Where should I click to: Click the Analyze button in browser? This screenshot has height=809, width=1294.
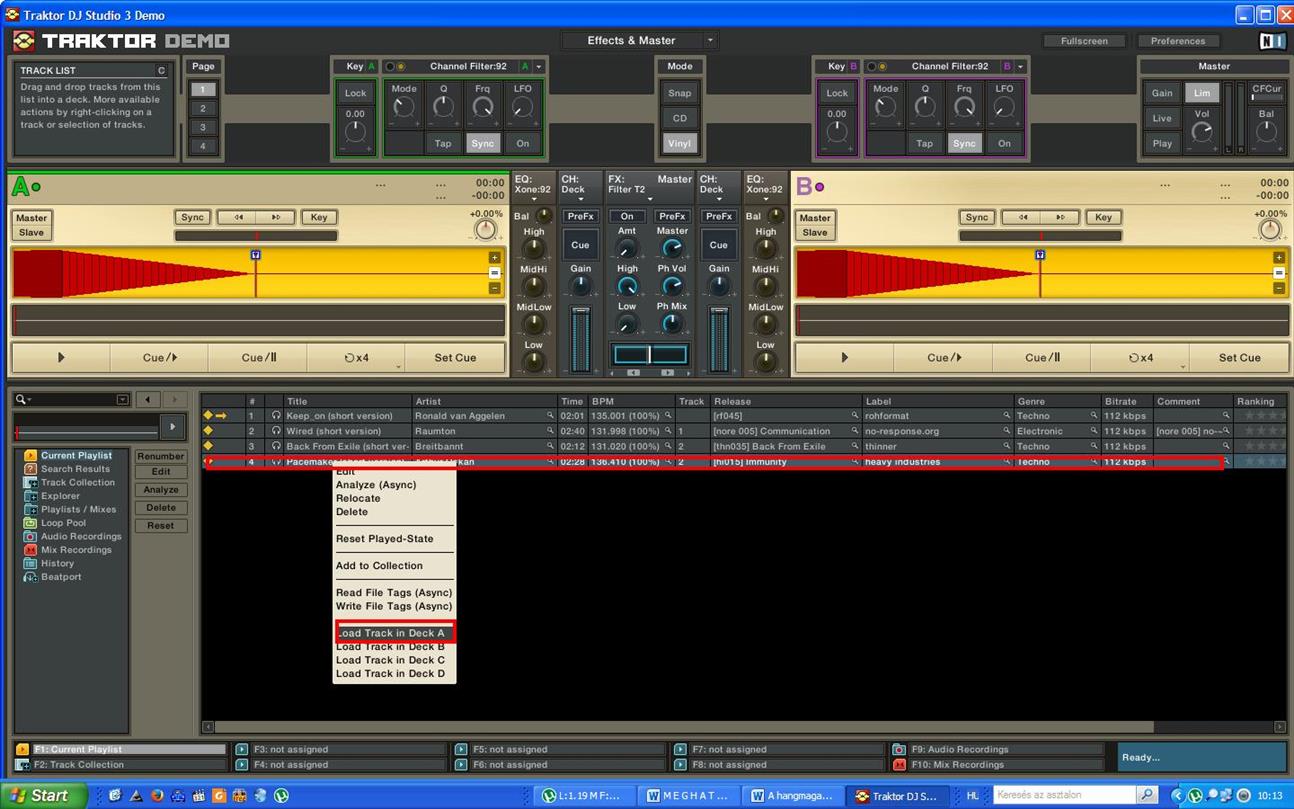point(161,490)
